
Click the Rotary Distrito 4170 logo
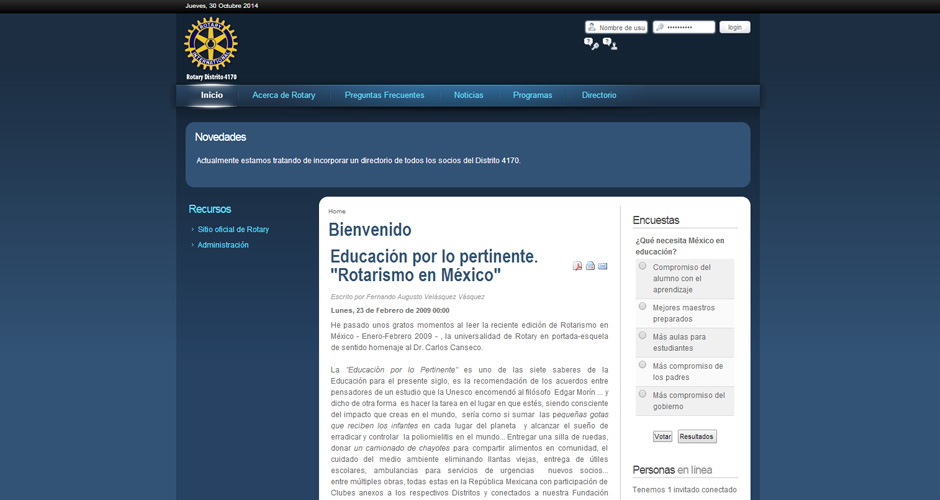pos(211,47)
